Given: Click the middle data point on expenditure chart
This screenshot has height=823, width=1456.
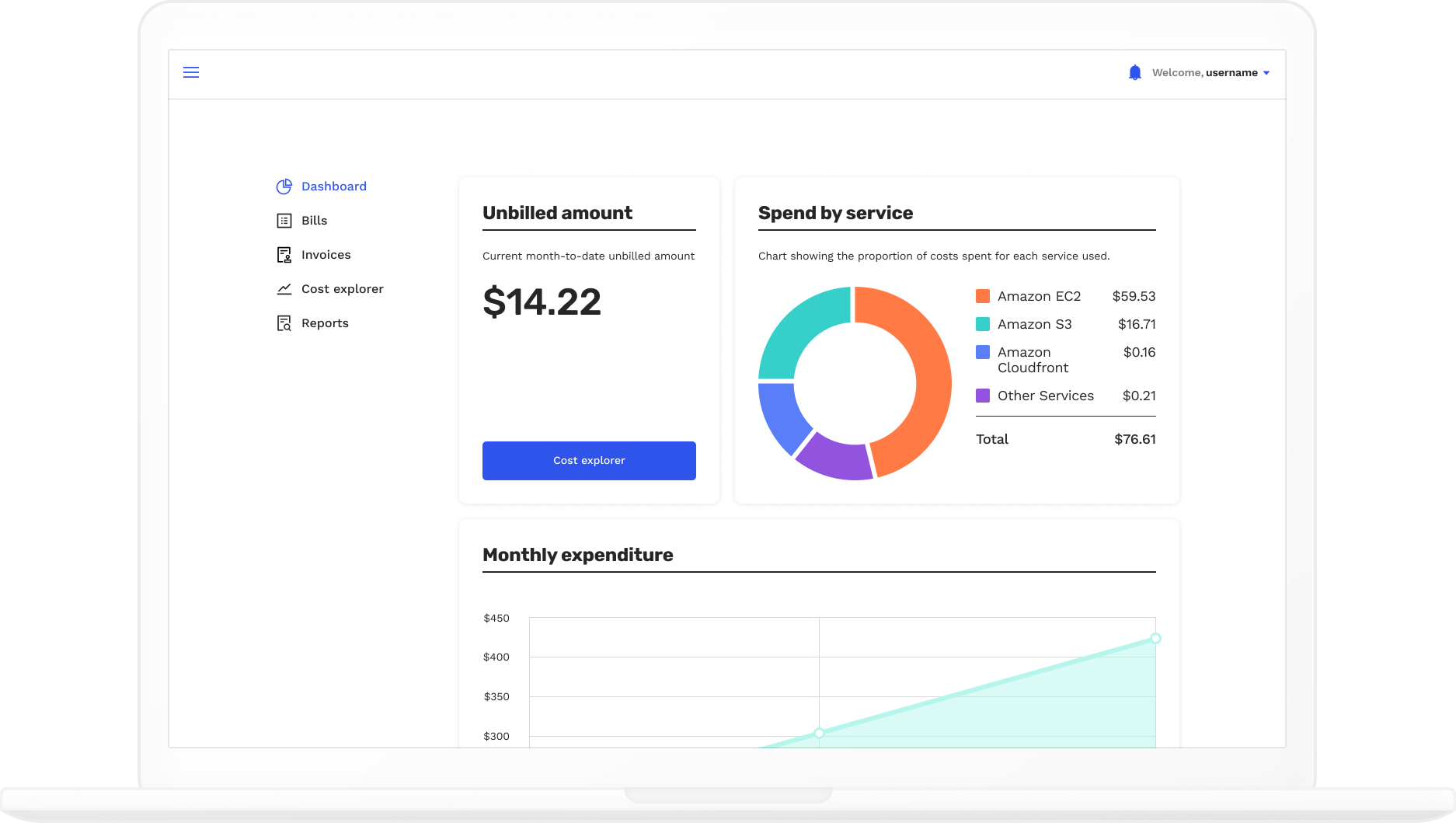Looking at the screenshot, I should (819, 733).
